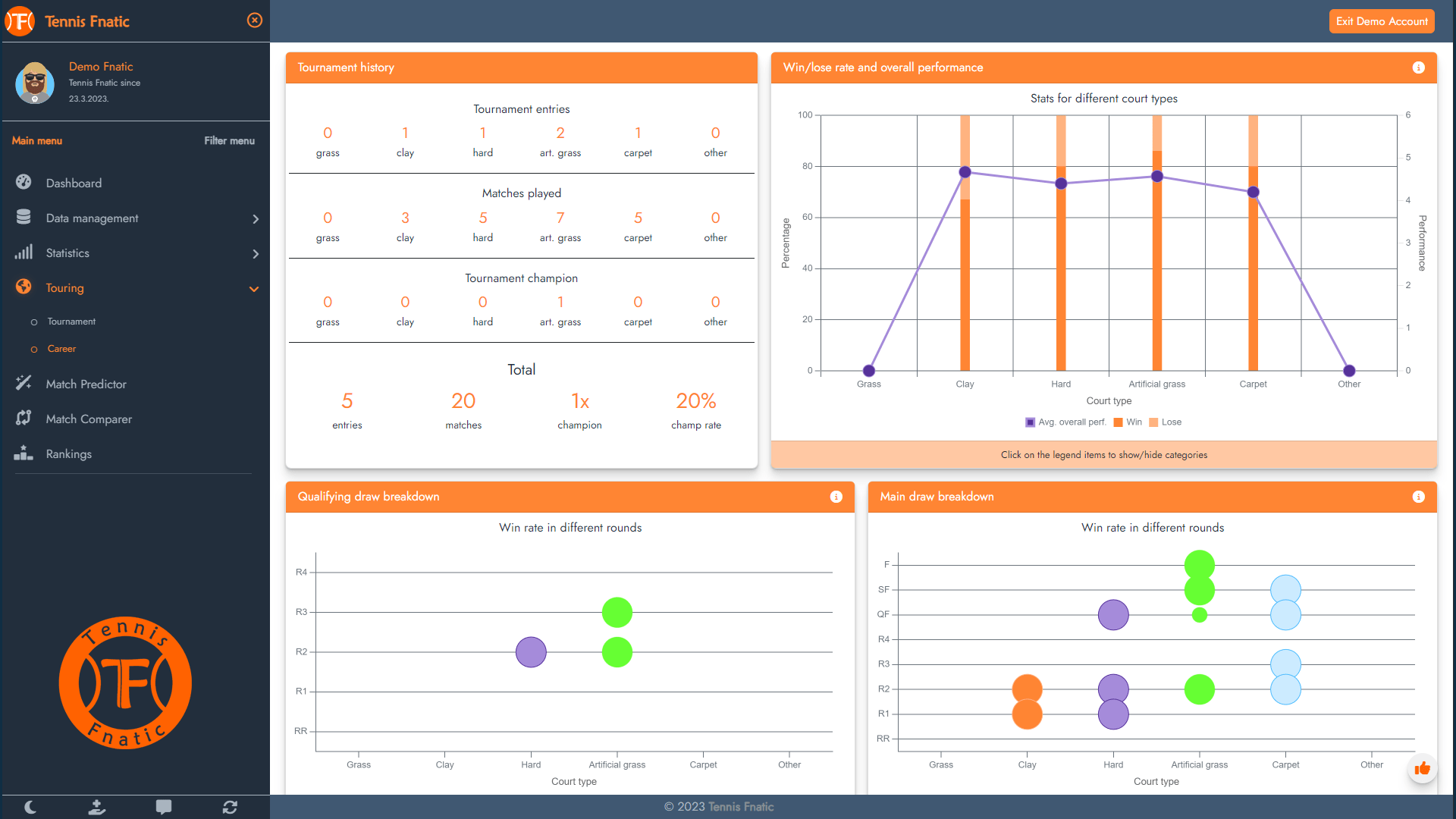The image size is (1456, 819).
Task: Toggle the Lose legend item
Action: (1166, 422)
